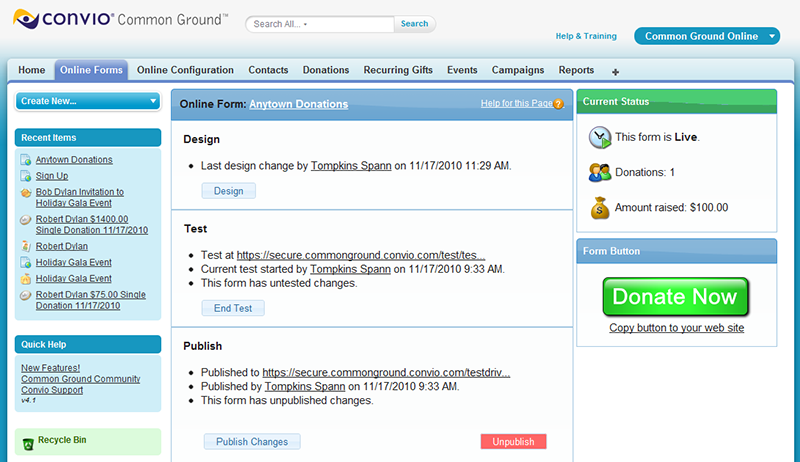
Task: Expand the Search All scope dropdown
Action: [x=306, y=24]
